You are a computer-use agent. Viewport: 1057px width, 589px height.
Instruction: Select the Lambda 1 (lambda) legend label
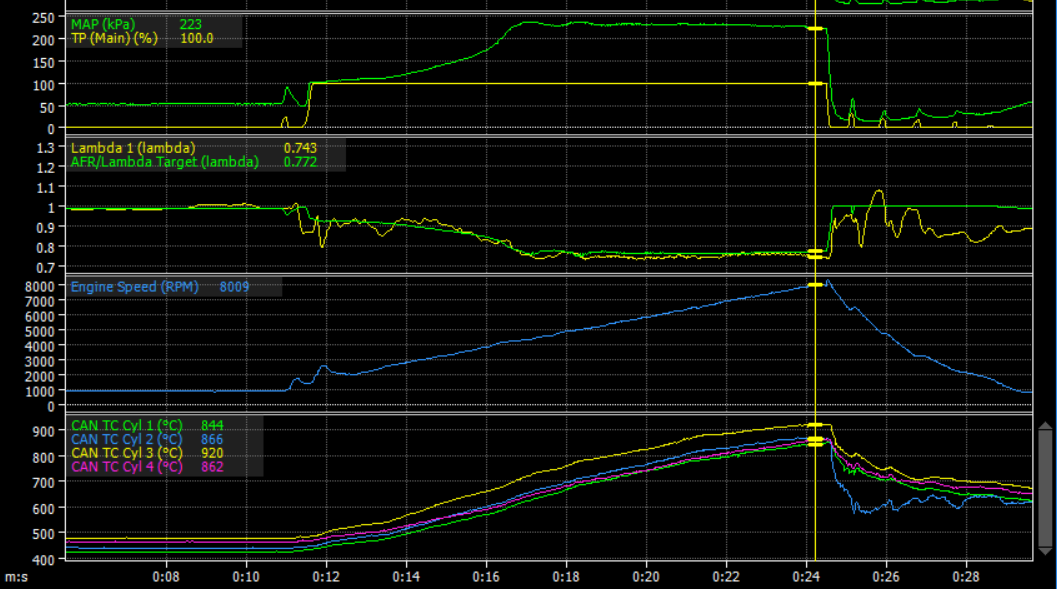pos(133,148)
